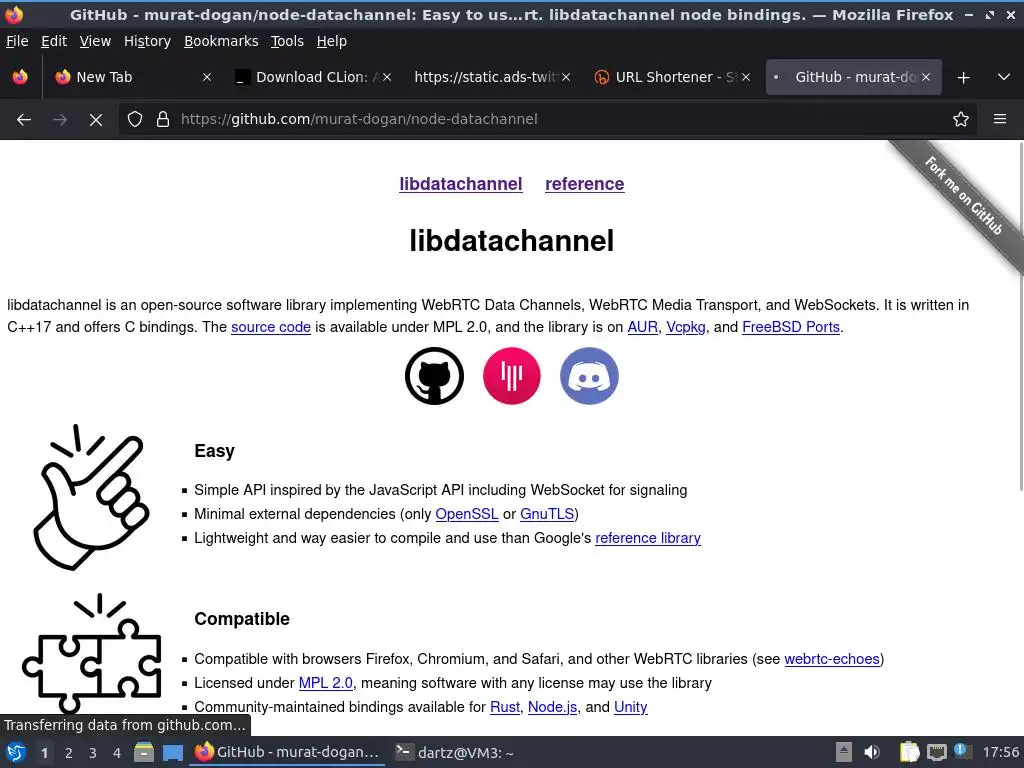Close the GitHub murat-dogan tab

pyautogui.click(x=925, y=77)
